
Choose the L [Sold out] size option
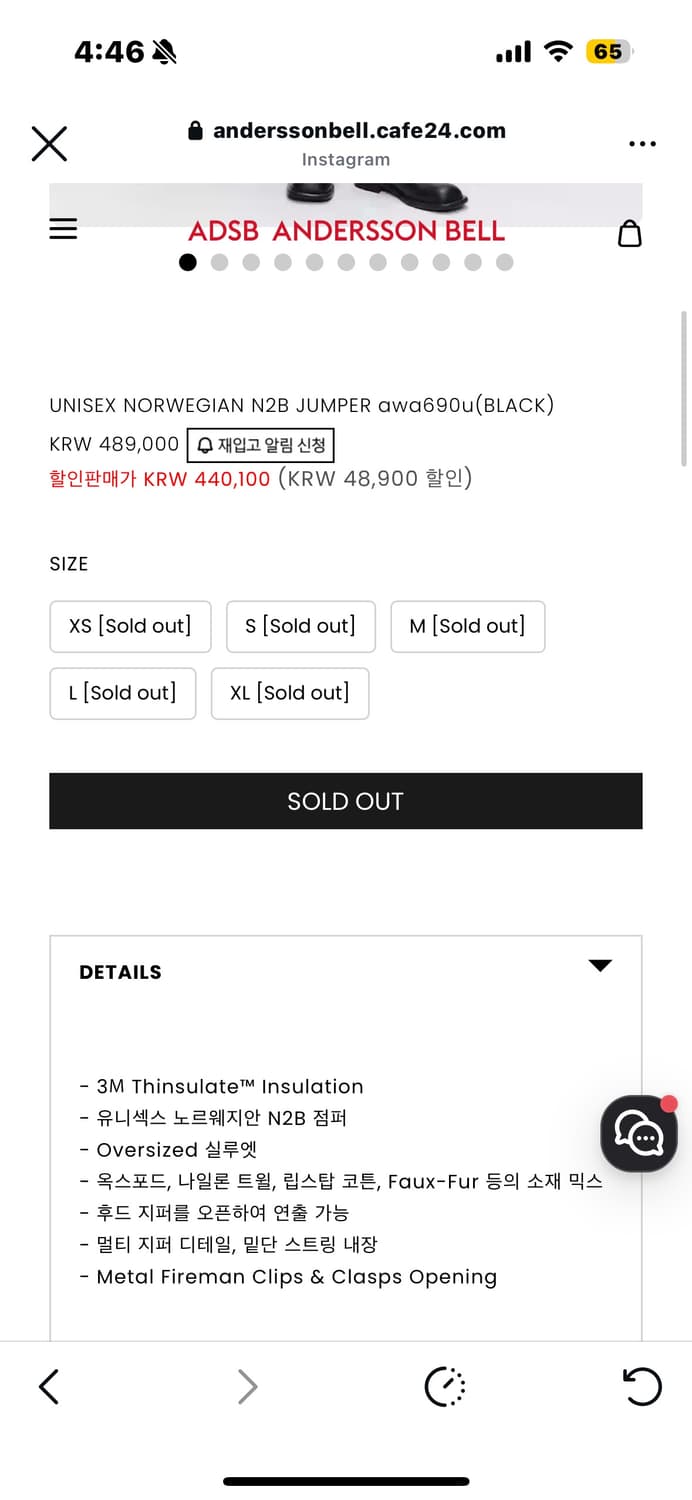[122, 693]
